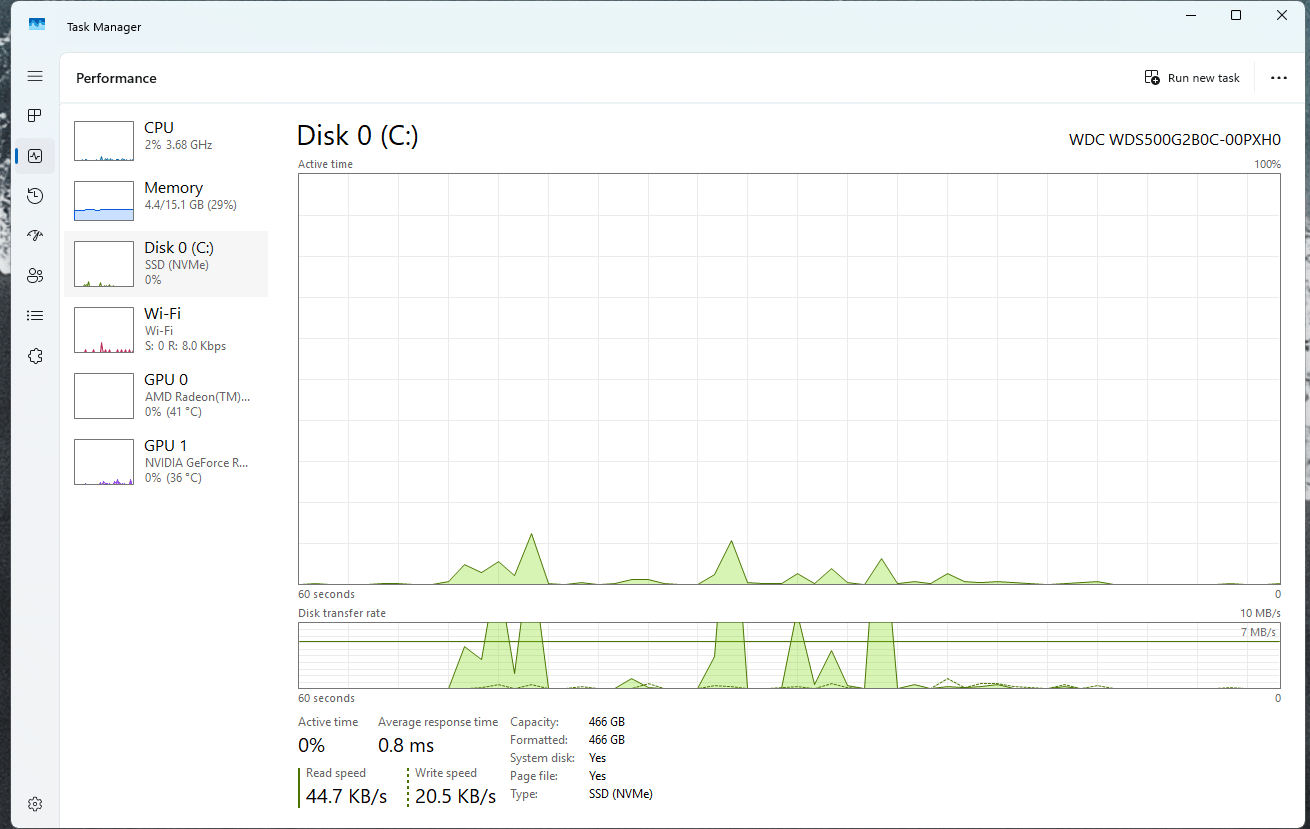
Task: Click the Active time 0% value
Action: [x=312, y=745]
